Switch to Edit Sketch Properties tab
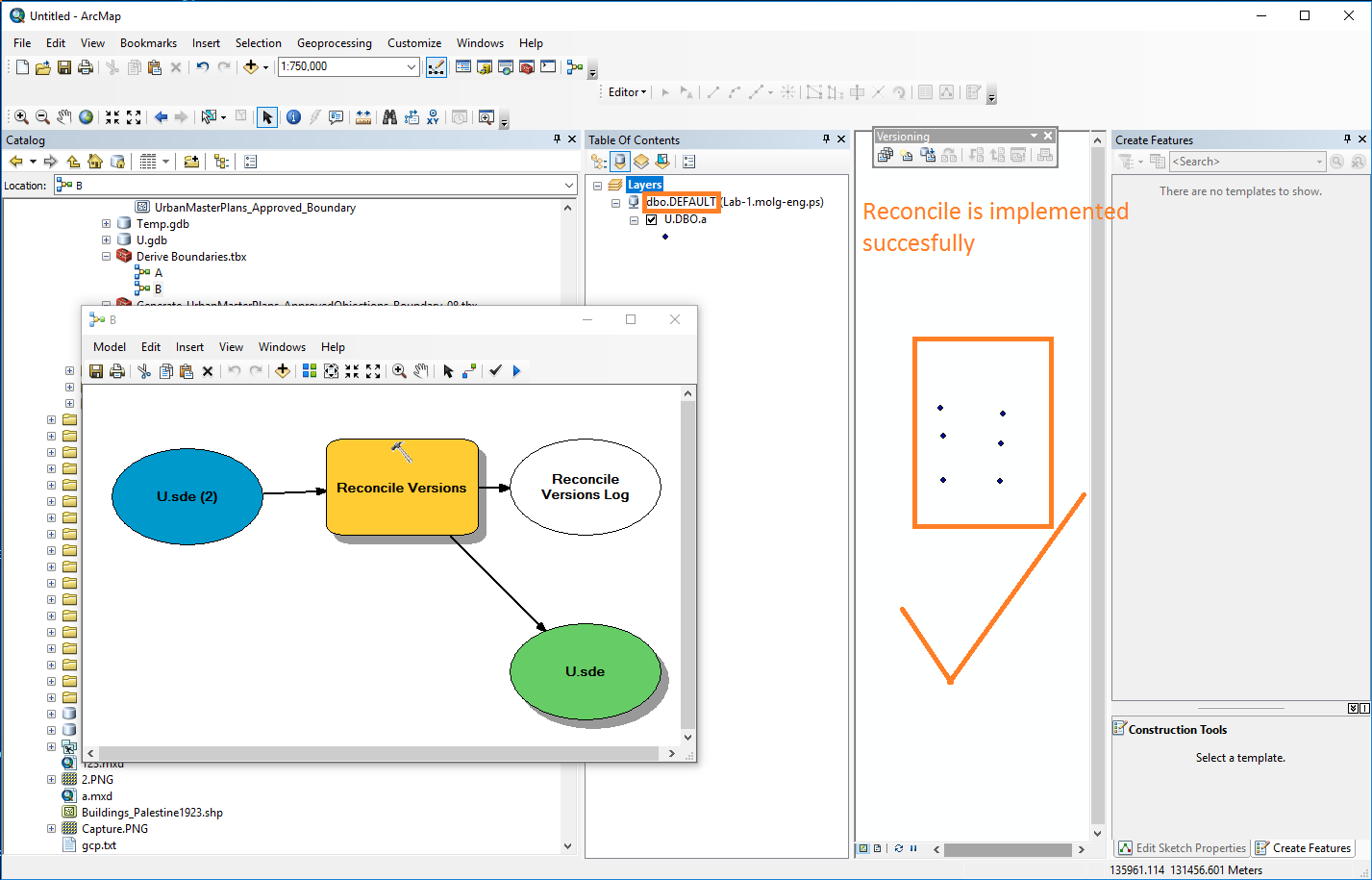This screenshot has width=1372, height=880. [1182, 848]
